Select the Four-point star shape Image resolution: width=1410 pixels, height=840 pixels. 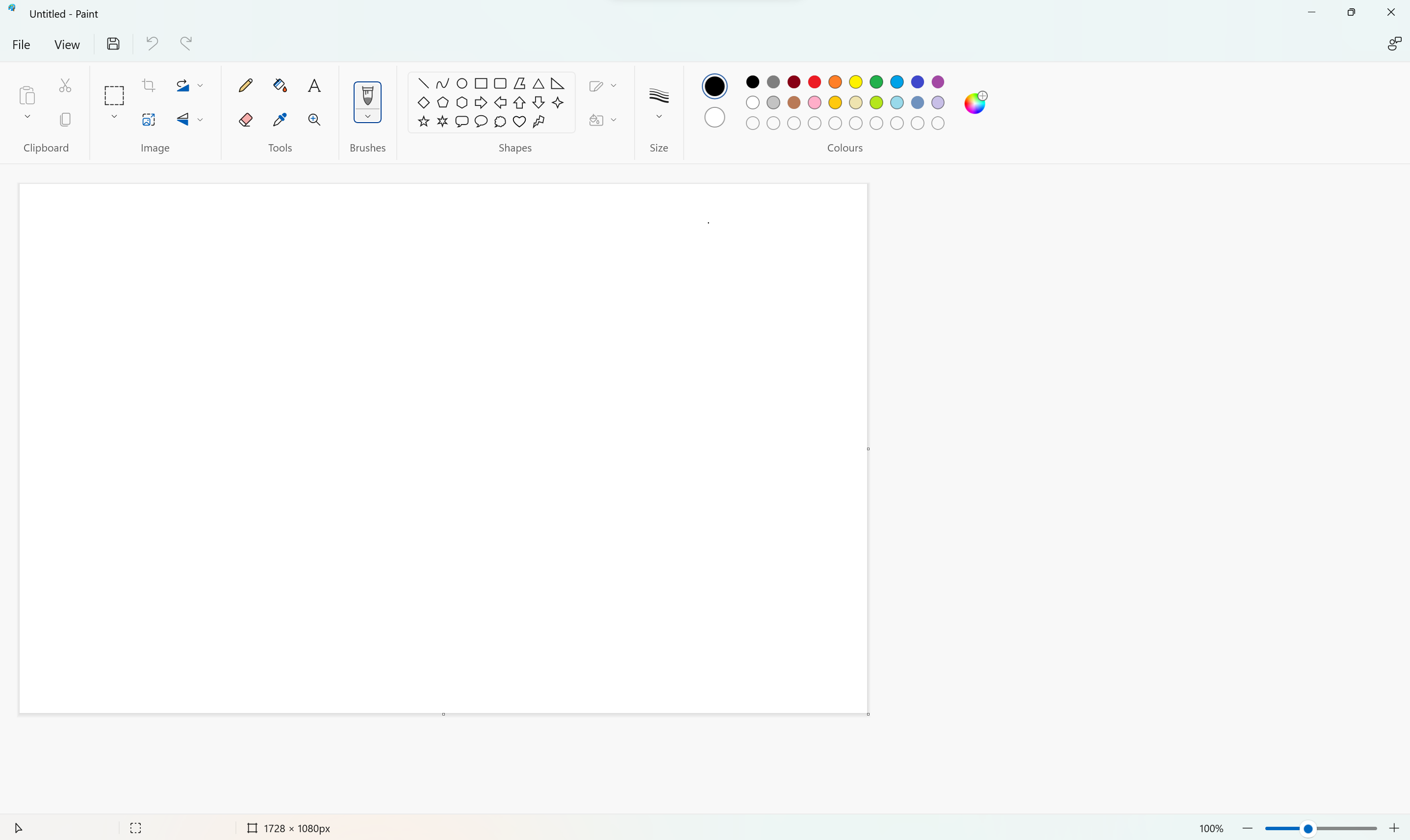[x=558, y=102]
